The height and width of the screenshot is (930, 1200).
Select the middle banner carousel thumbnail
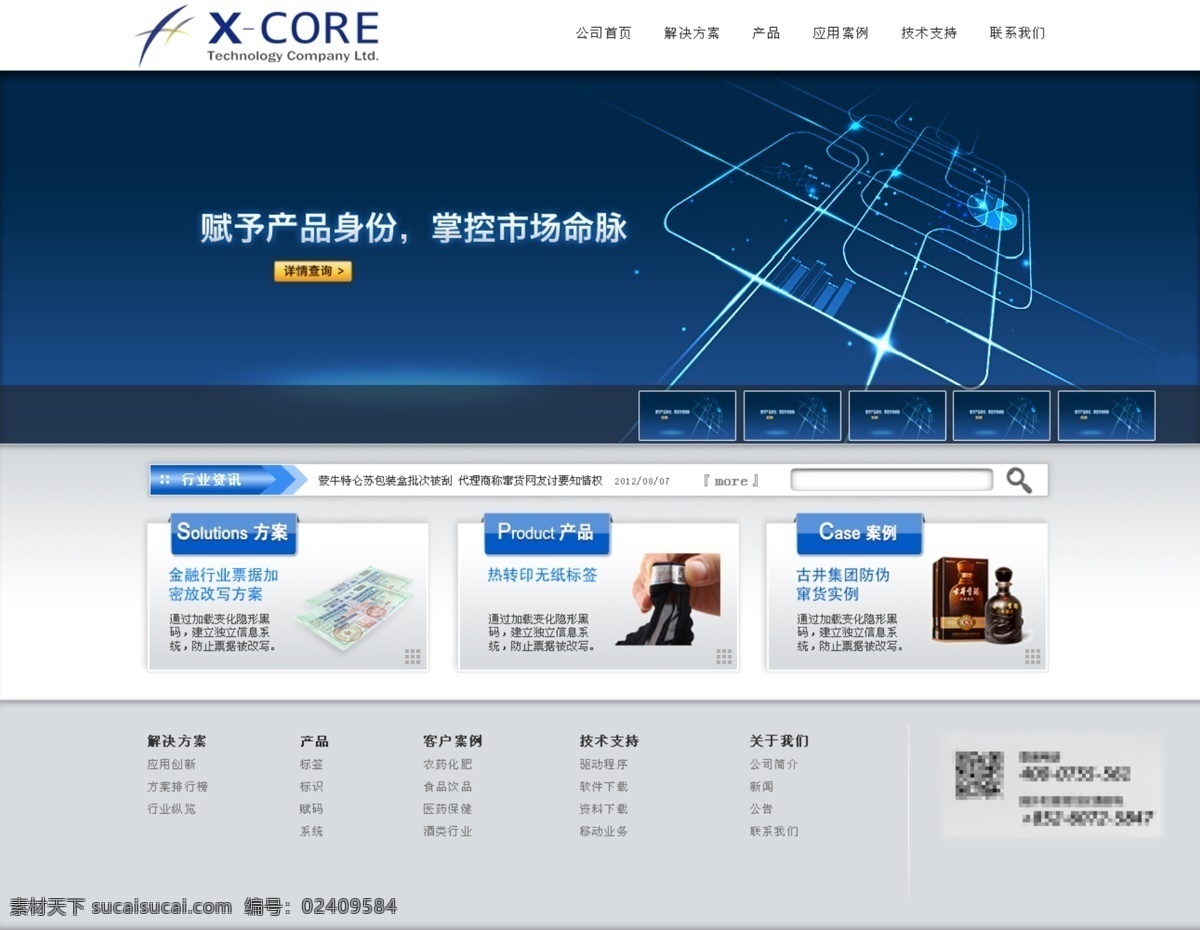897,416
